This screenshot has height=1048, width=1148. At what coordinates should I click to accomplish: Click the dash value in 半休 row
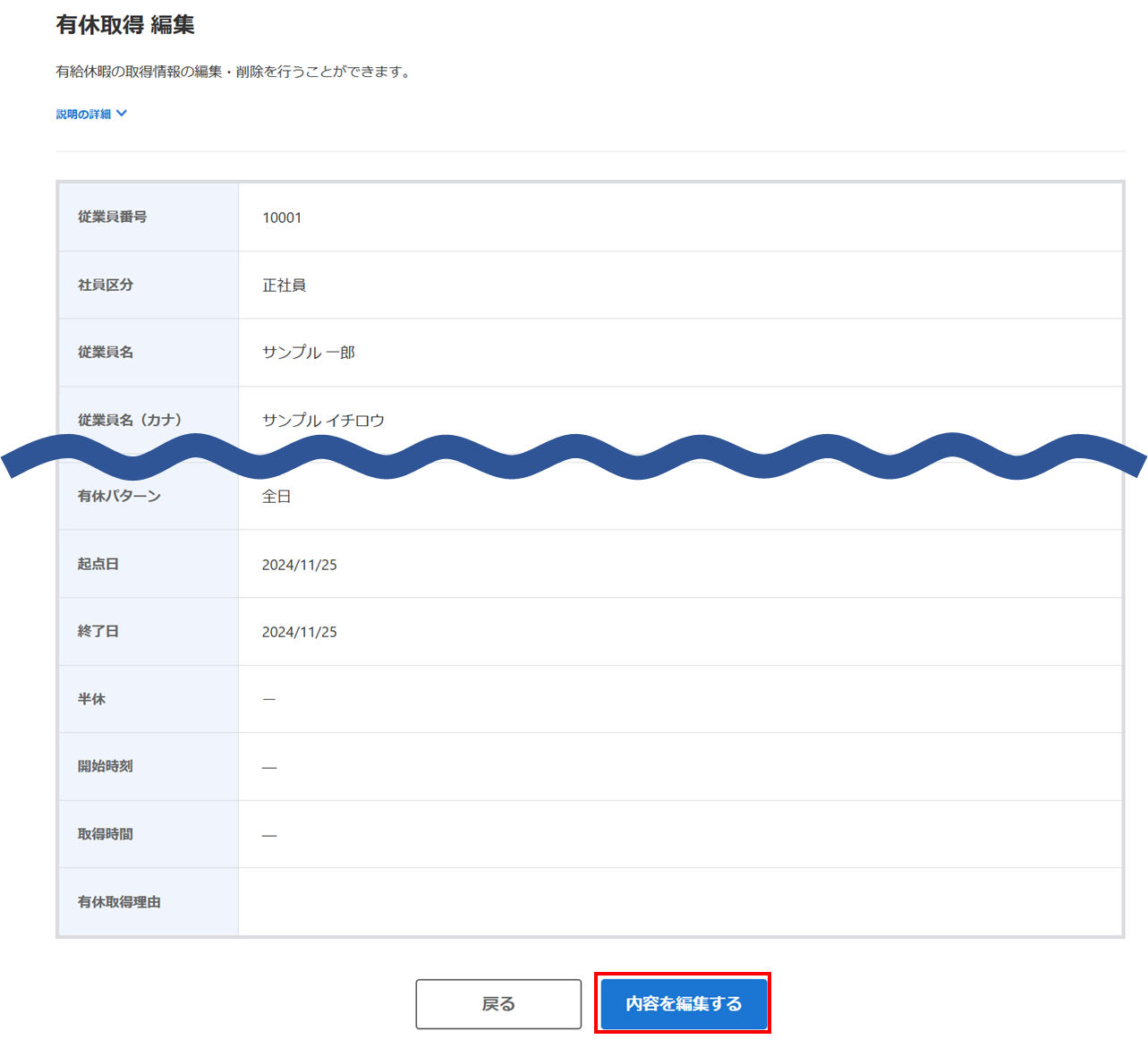[x=269, y=699]
